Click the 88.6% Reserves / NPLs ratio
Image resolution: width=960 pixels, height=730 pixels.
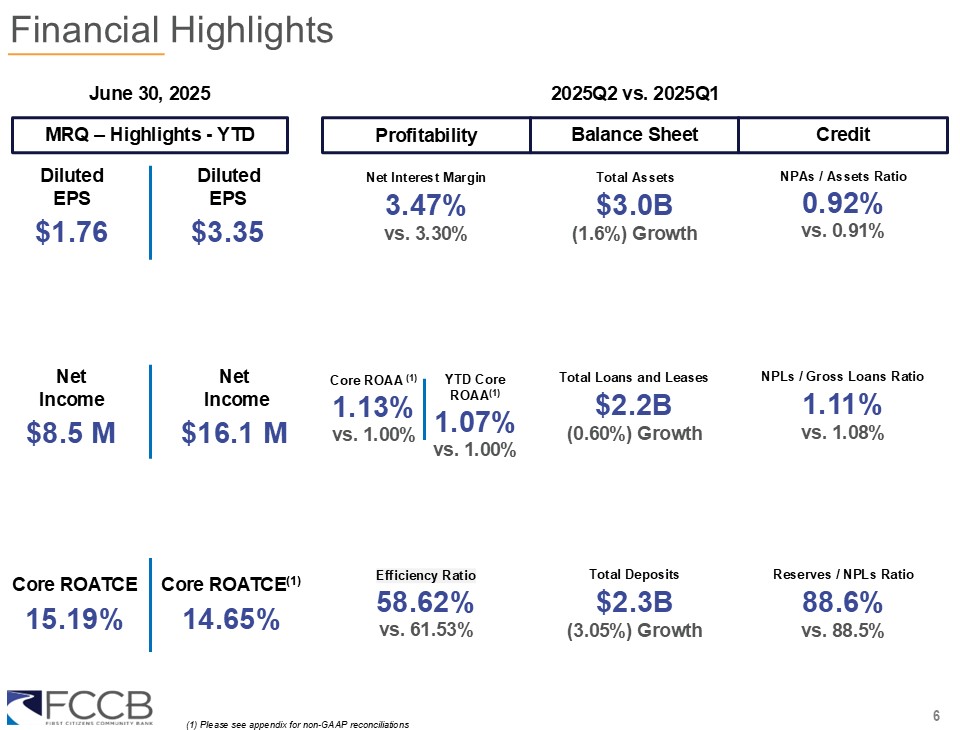(x=842, y=603)
